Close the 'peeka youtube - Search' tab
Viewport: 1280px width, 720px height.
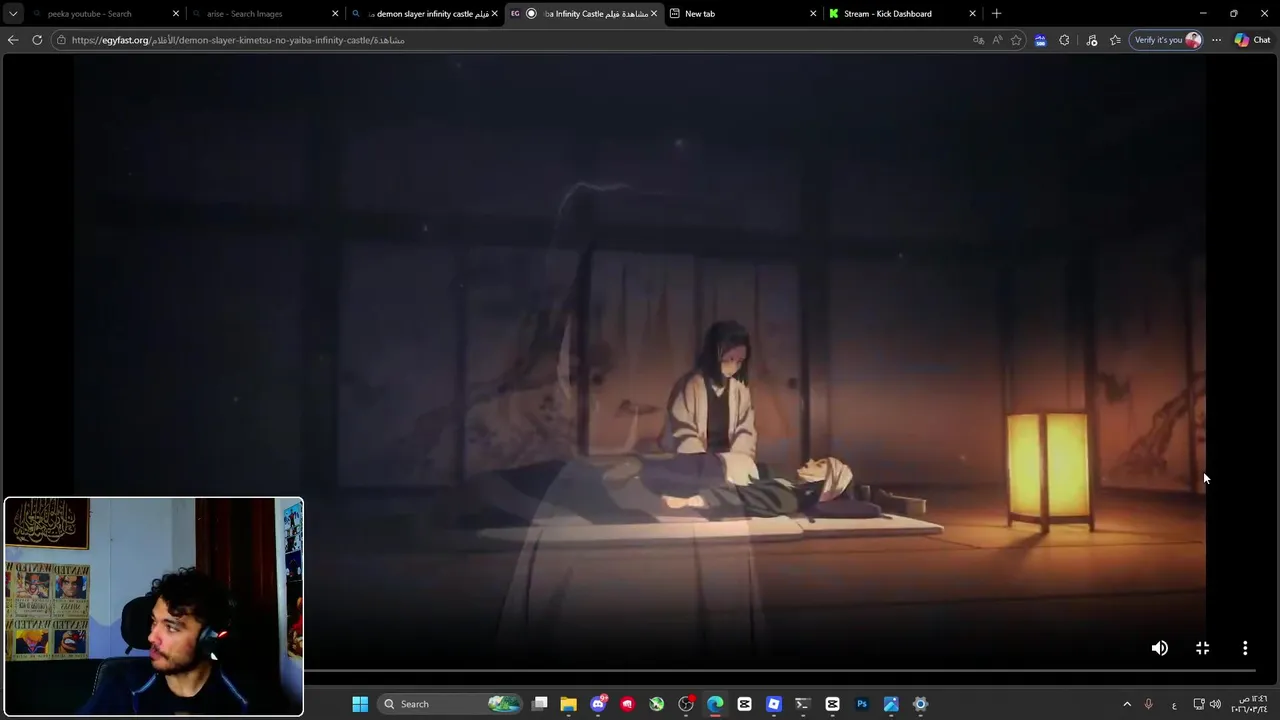(x=176, y=14)
